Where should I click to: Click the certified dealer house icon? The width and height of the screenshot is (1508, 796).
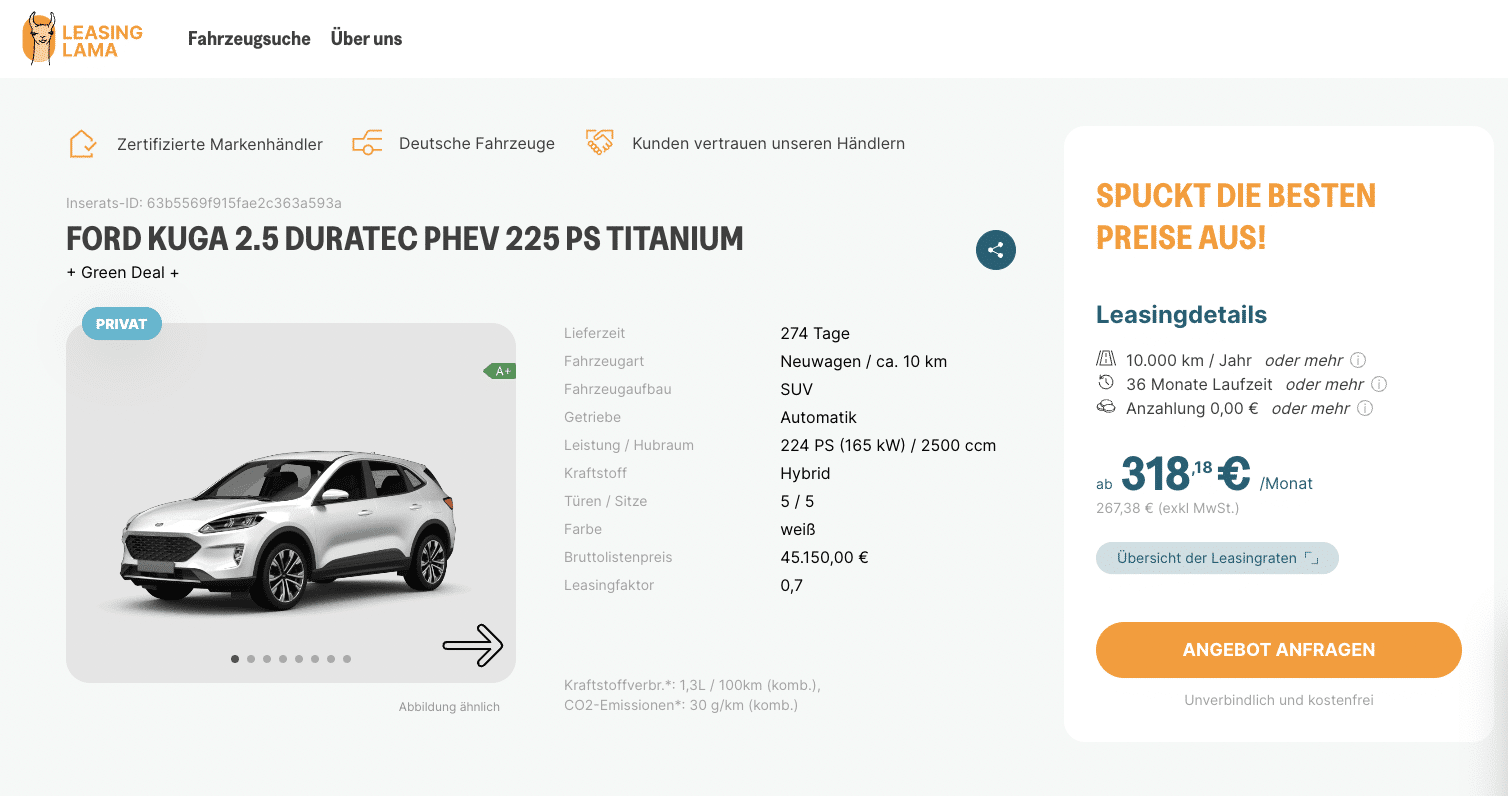tap(83, 144)
